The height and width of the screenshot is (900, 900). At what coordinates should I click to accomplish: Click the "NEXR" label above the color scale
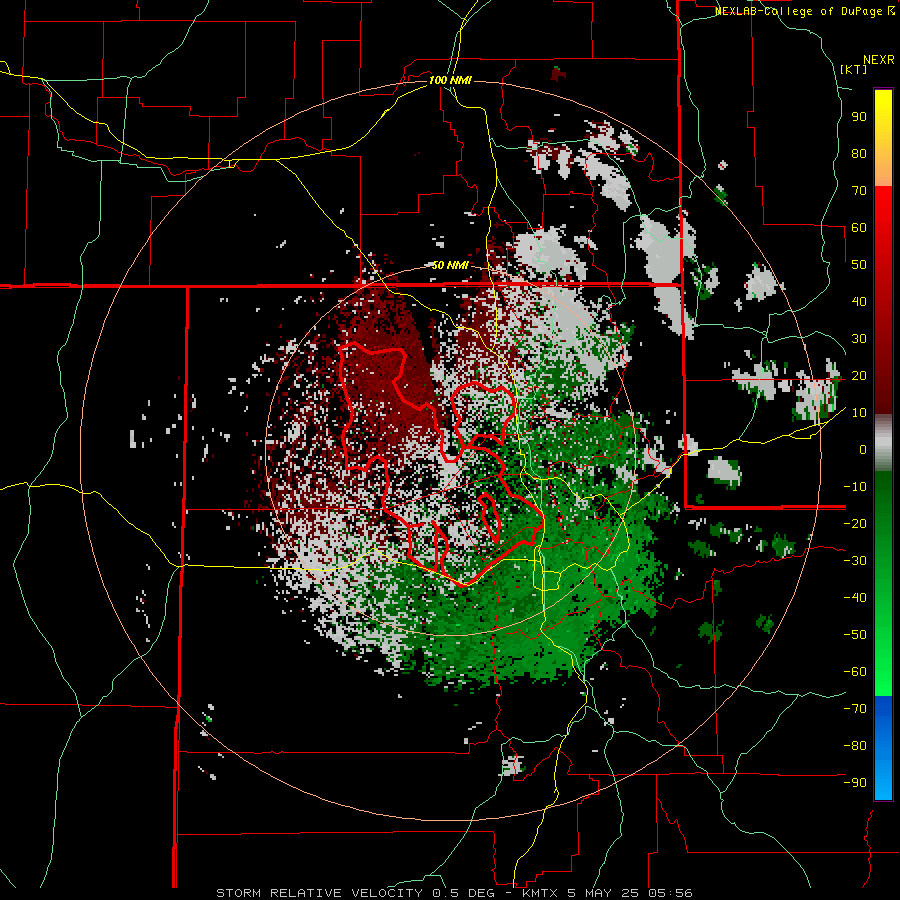(879, 60)
